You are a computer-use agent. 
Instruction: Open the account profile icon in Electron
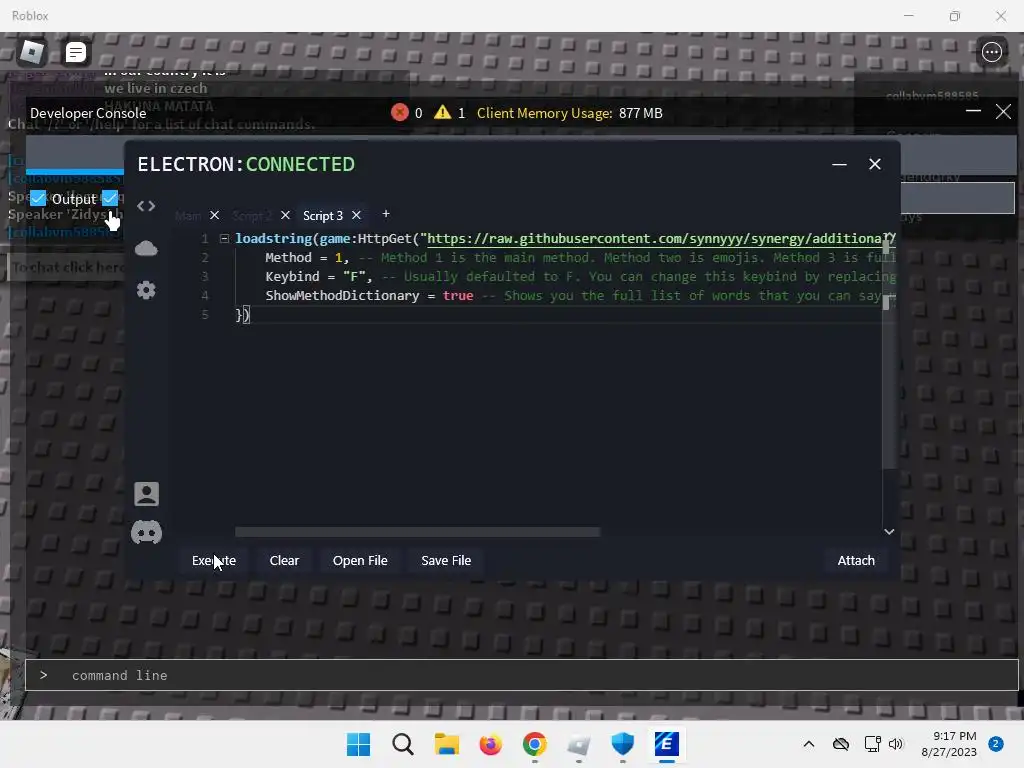[x=146, y=494]
